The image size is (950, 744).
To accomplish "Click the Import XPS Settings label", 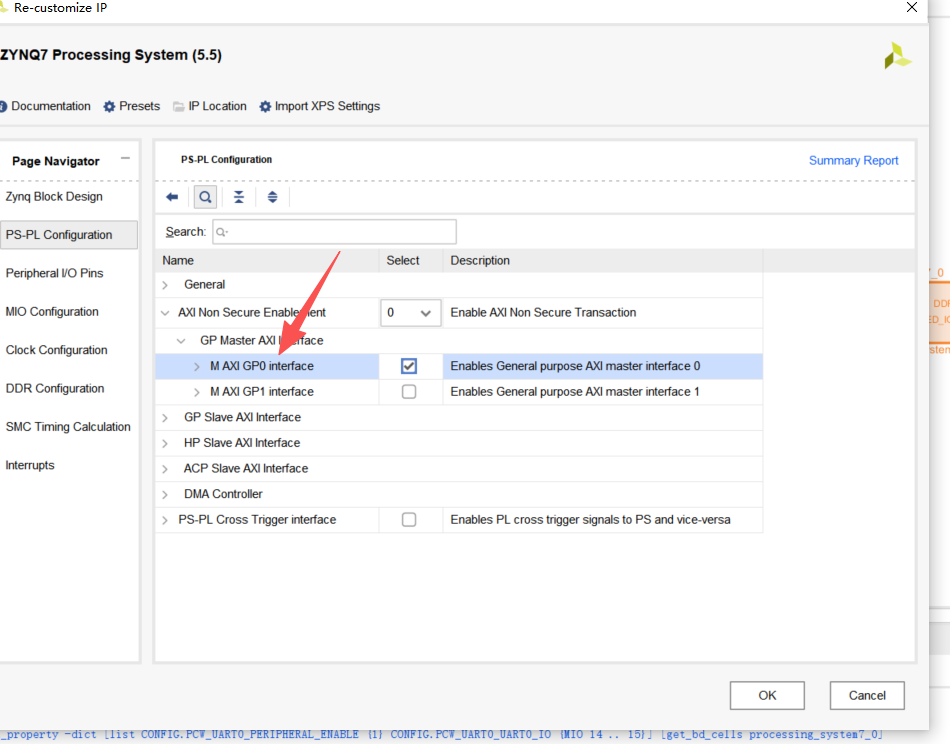I will (x=327, y=107).
